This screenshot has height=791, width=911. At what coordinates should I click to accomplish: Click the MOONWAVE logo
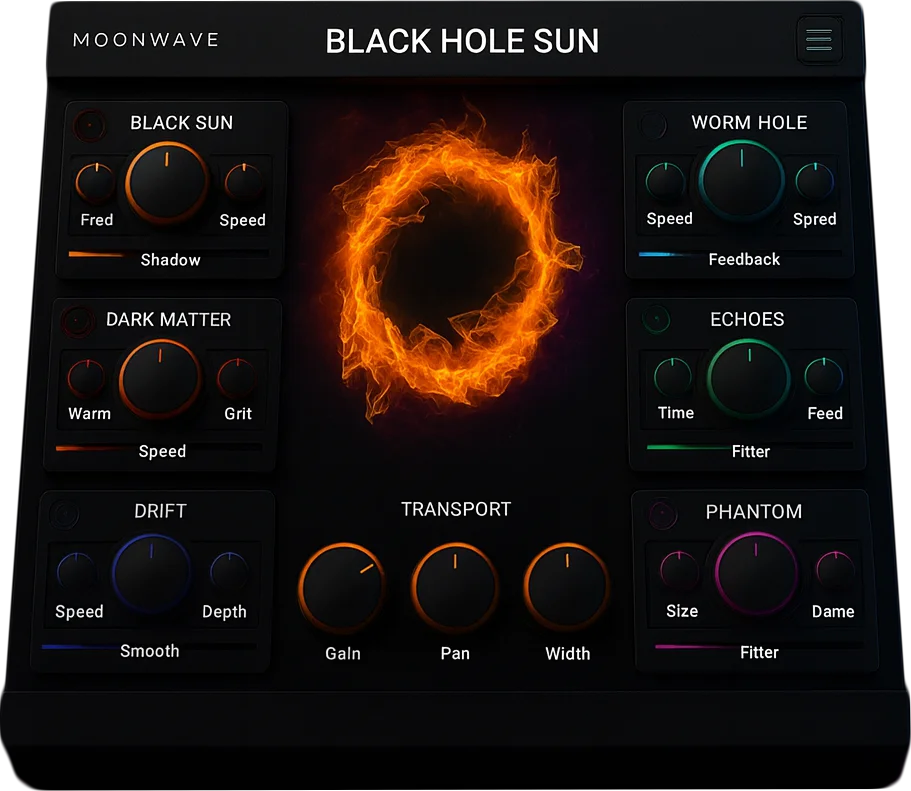coord(145,40)
